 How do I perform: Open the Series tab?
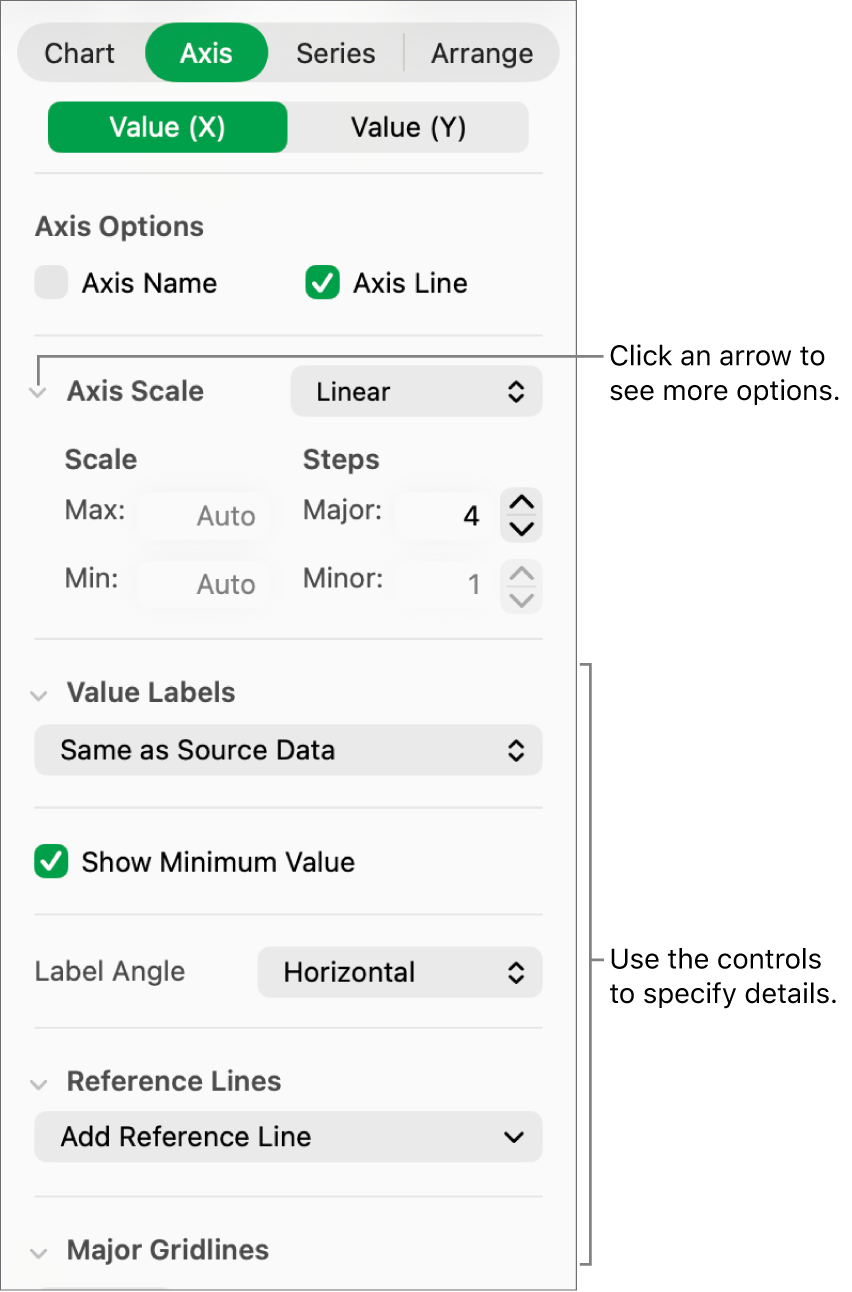click(336, 53)
